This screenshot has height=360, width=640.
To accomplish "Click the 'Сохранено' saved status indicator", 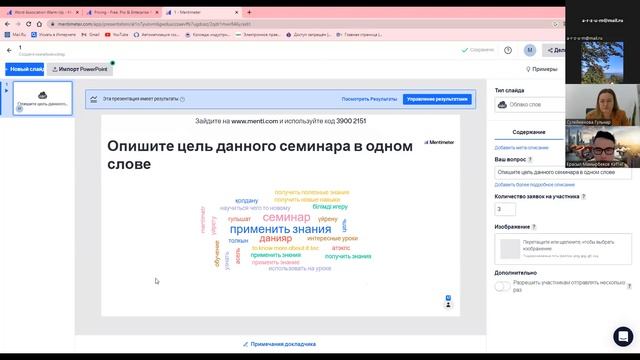I will pos(478,50).
